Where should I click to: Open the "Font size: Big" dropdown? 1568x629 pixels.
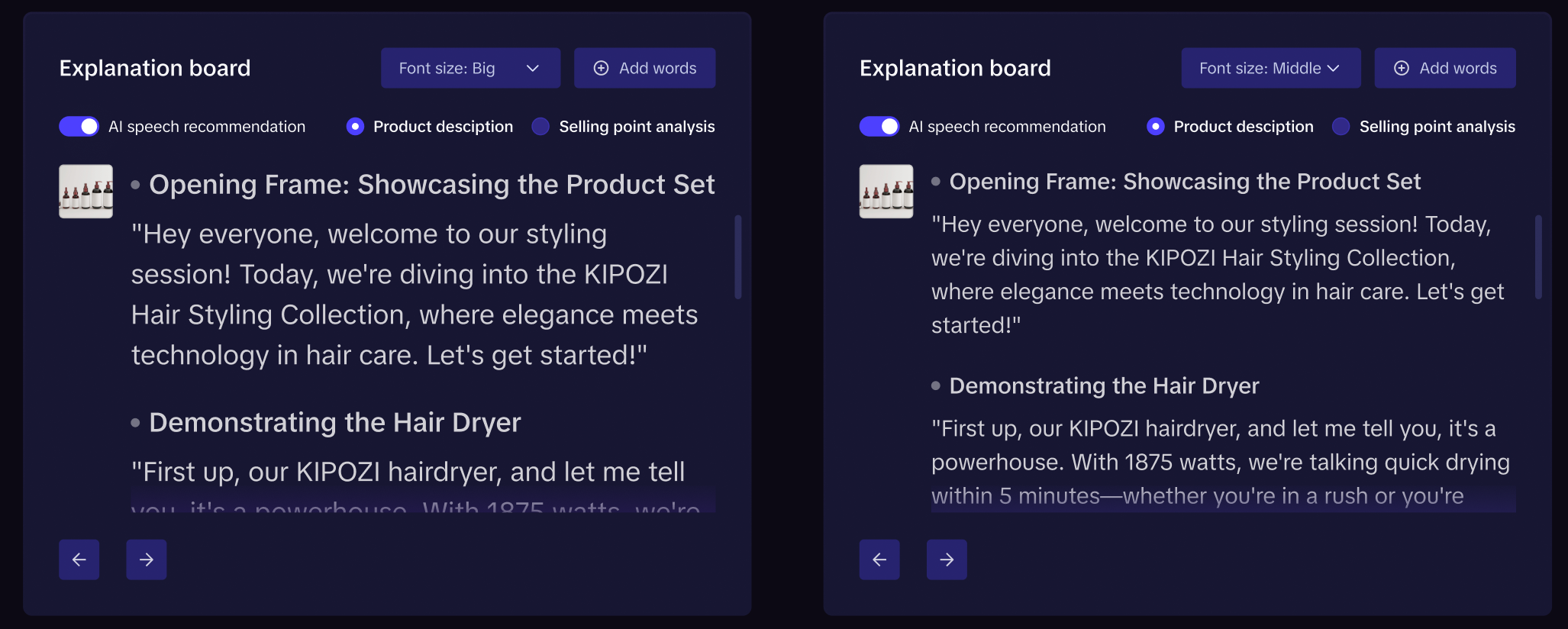pos(471,68)
